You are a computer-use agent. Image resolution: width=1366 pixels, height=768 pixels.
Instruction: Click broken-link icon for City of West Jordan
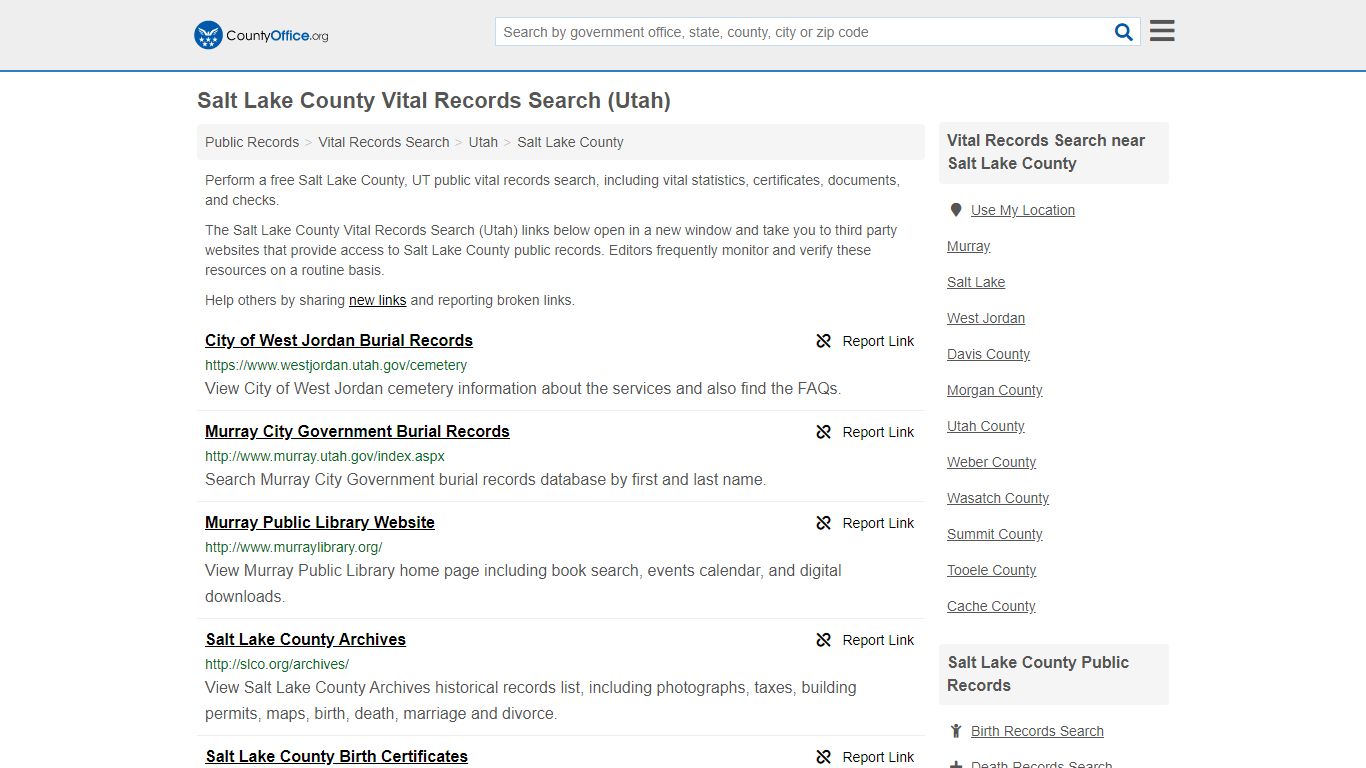(x=824, y=341)
